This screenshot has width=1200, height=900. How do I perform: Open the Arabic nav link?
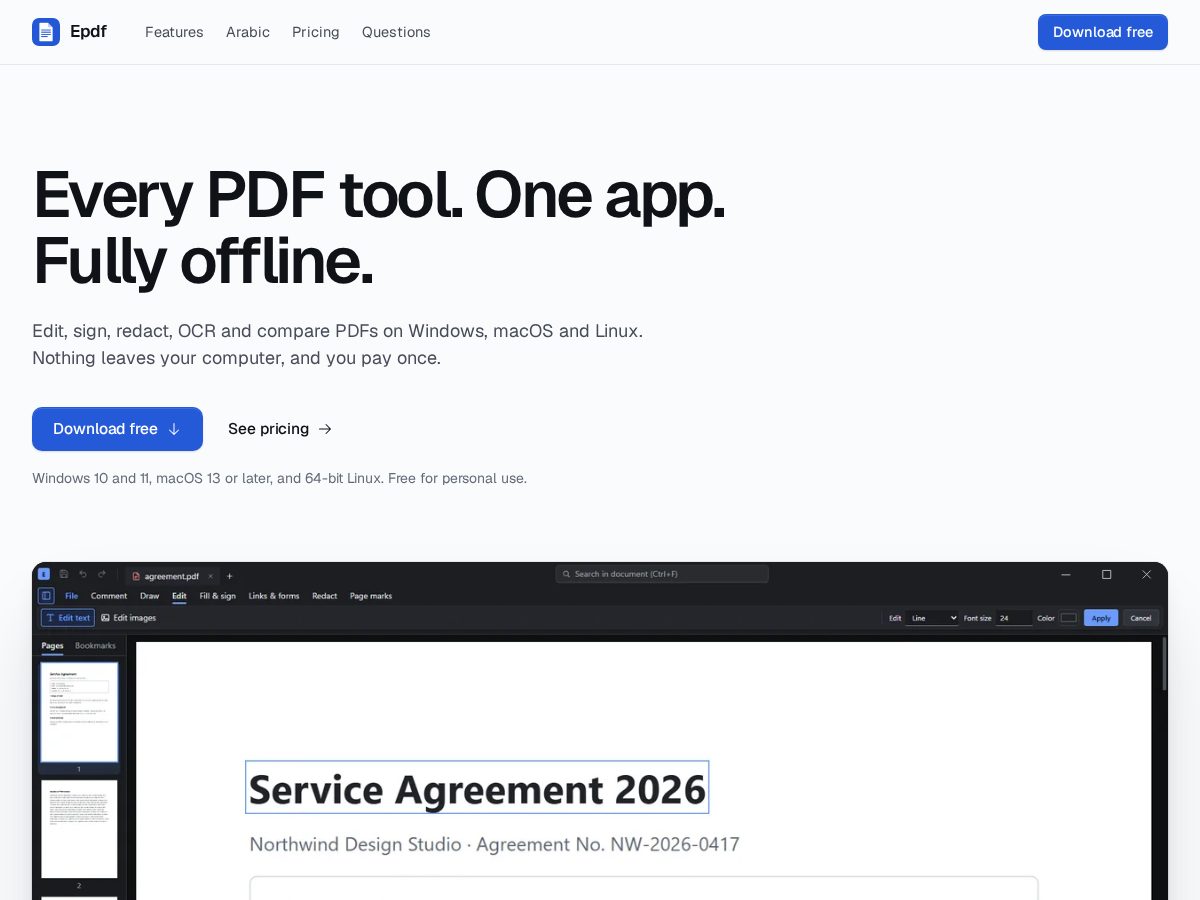248,32
